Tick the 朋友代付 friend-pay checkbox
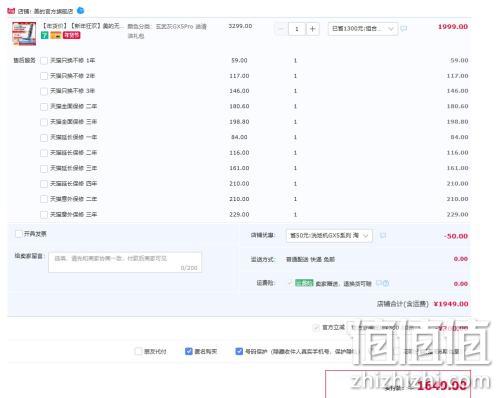Screen dimensions: 500x398 tap(138, 351)
